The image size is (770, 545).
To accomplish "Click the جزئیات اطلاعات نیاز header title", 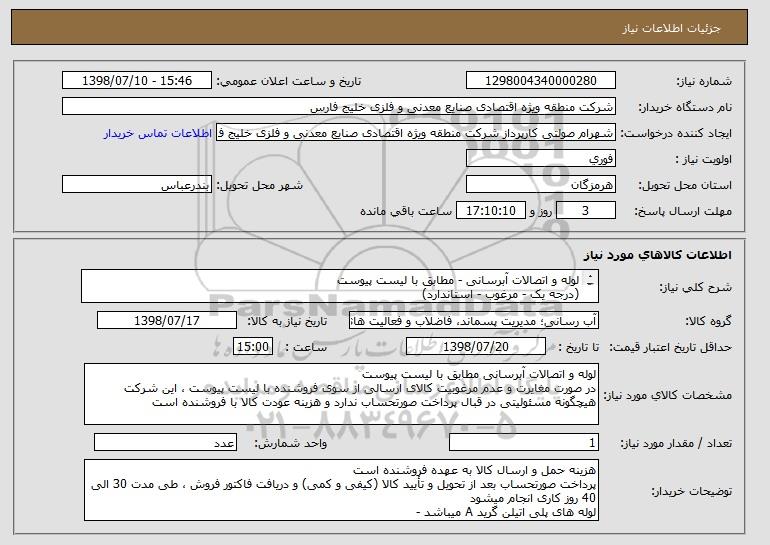I will [x=671, y=28].
